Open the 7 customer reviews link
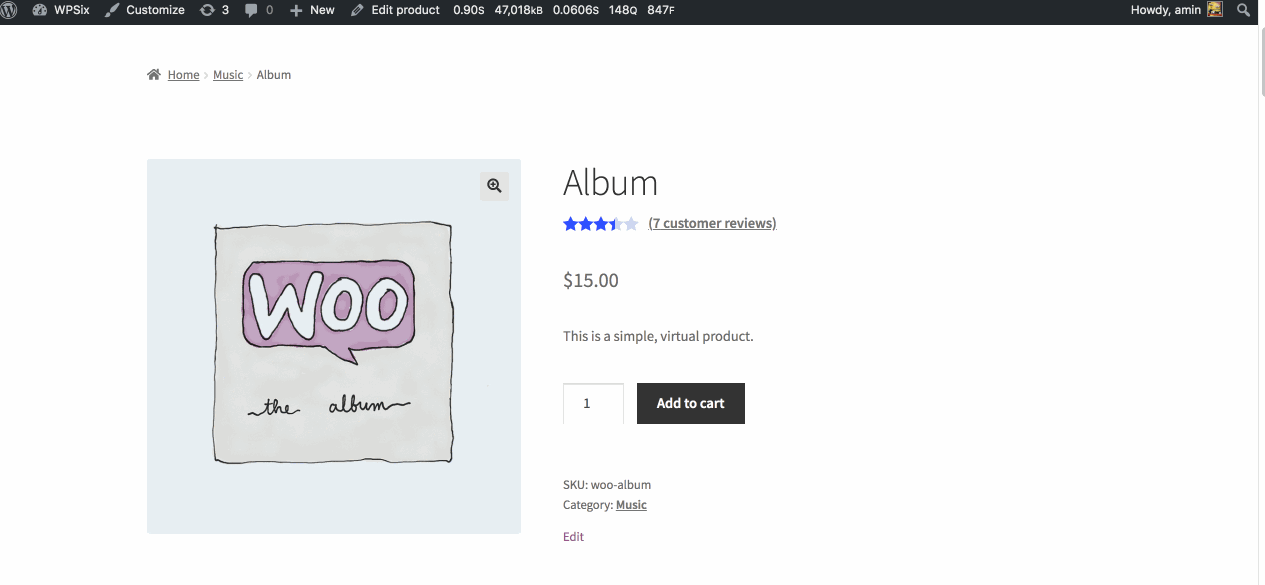The height and width of the screenshot is (585, 1265). [712, 223]
